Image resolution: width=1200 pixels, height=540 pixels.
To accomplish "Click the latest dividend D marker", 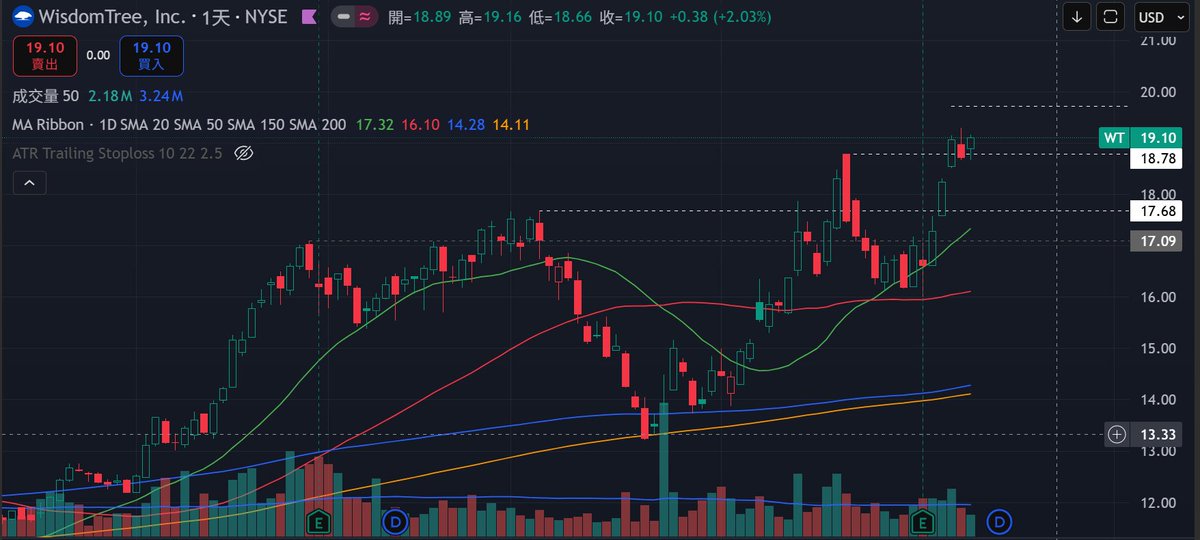I will 999,521.
